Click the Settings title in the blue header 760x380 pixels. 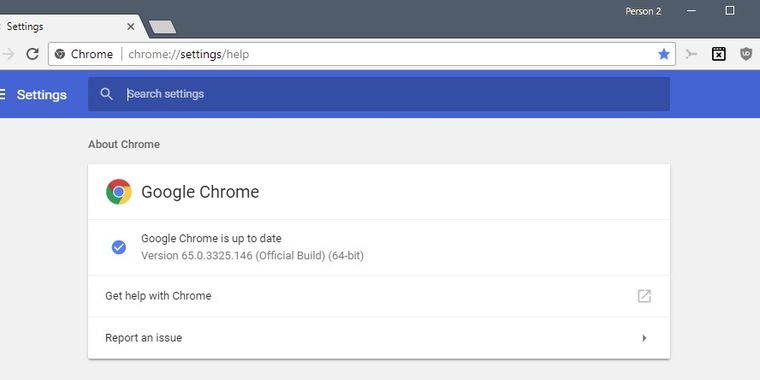(42, 95)
